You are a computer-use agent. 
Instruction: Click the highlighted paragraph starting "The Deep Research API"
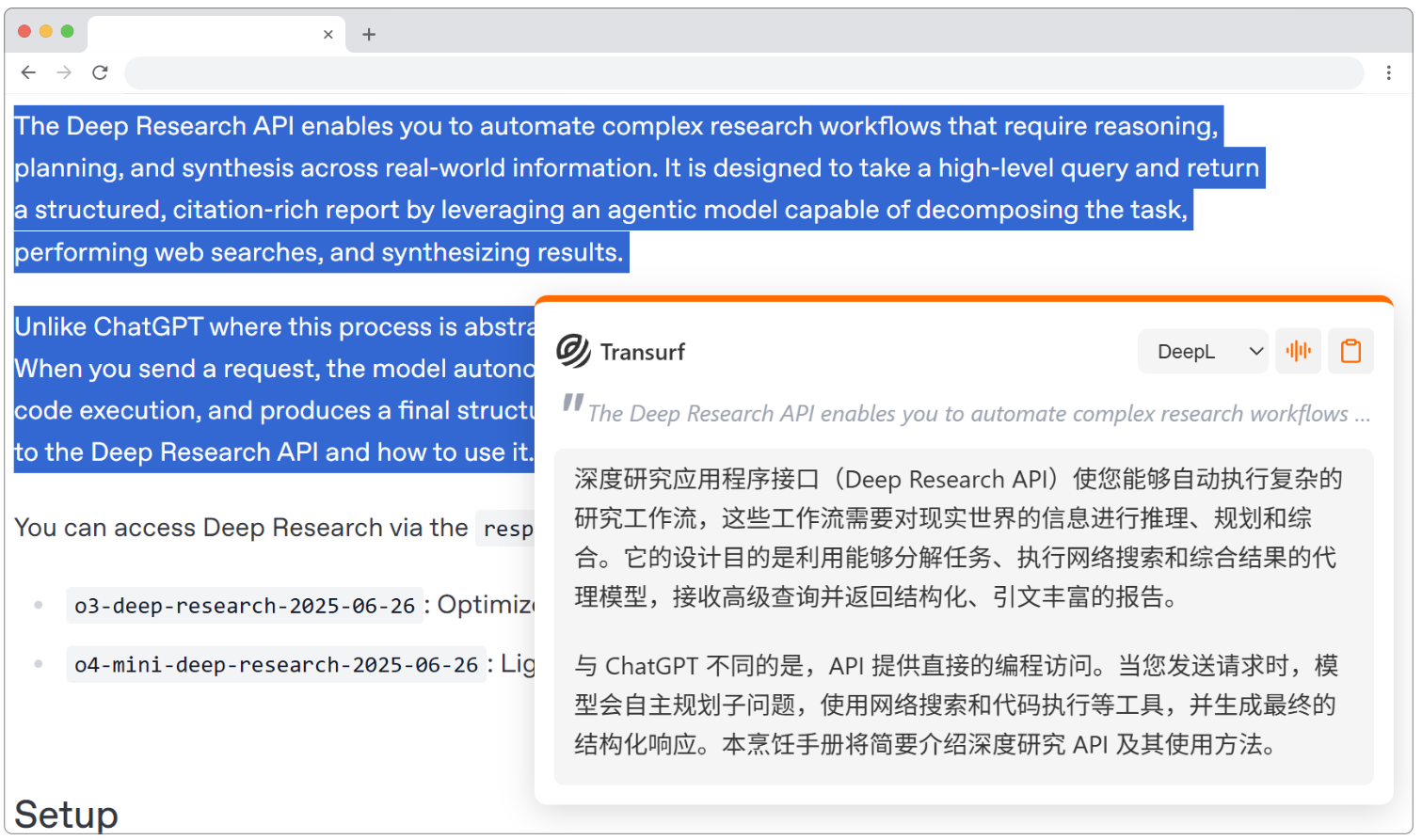(638, 189)
